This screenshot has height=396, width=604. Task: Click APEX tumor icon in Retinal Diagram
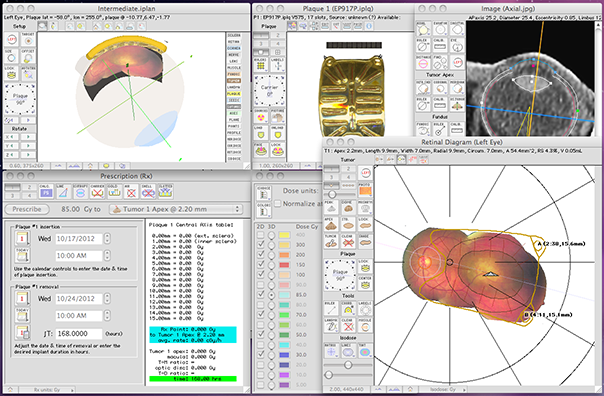pos(331,225)
